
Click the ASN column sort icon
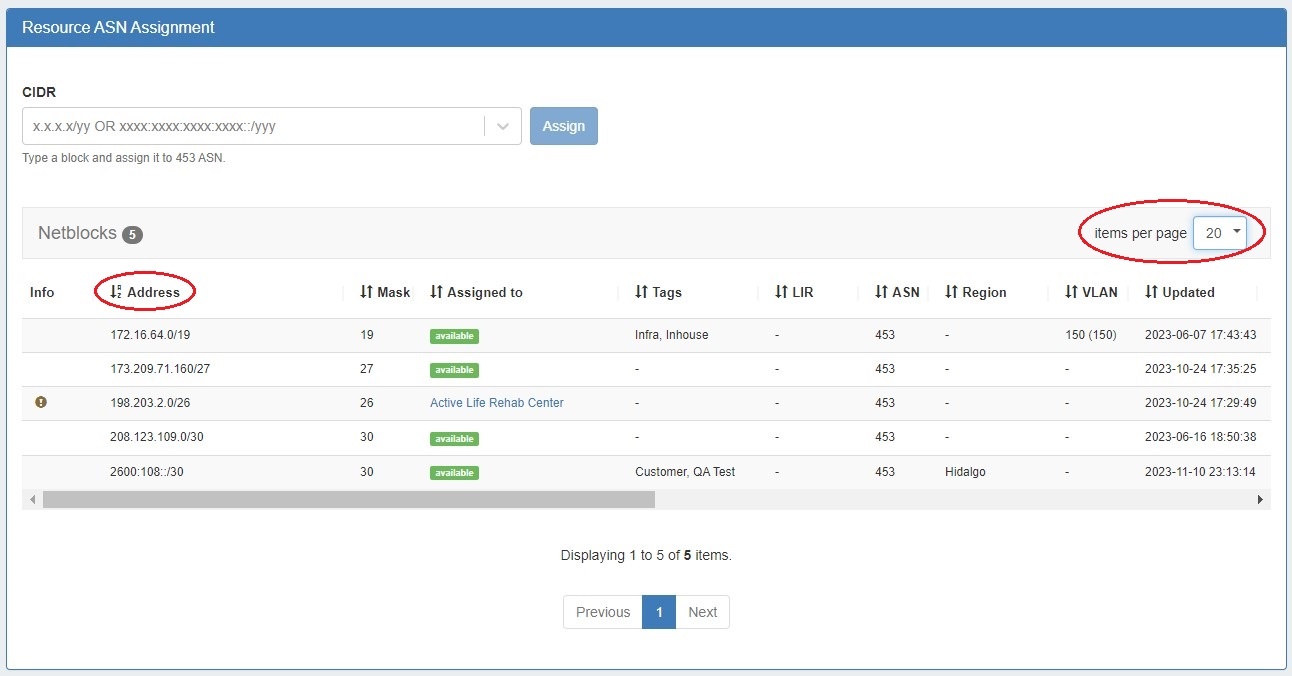(881, 292)
